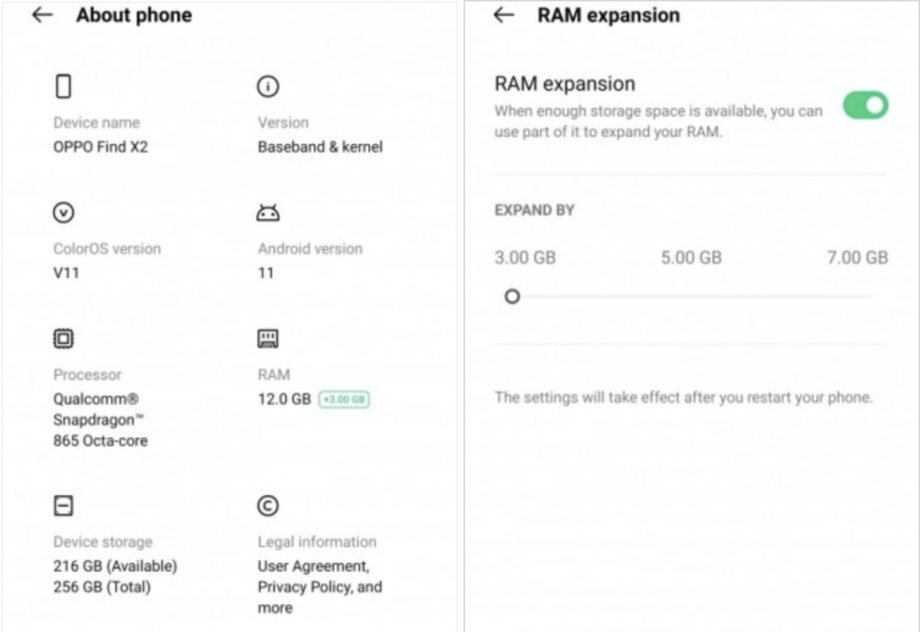Tap the Android robot icon
Image resolution: width=920 pixels, height=632 pixels.
click(268, 213)
